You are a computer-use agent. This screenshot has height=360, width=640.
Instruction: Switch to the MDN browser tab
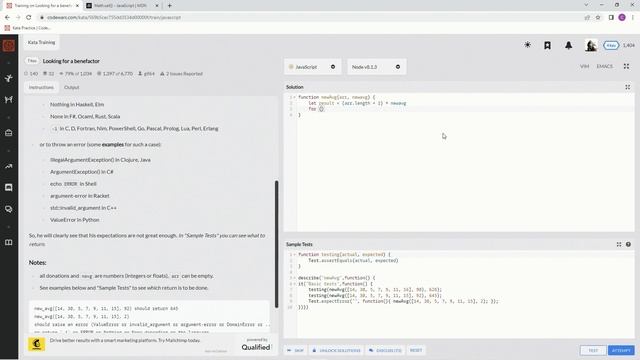pos(121,6)
